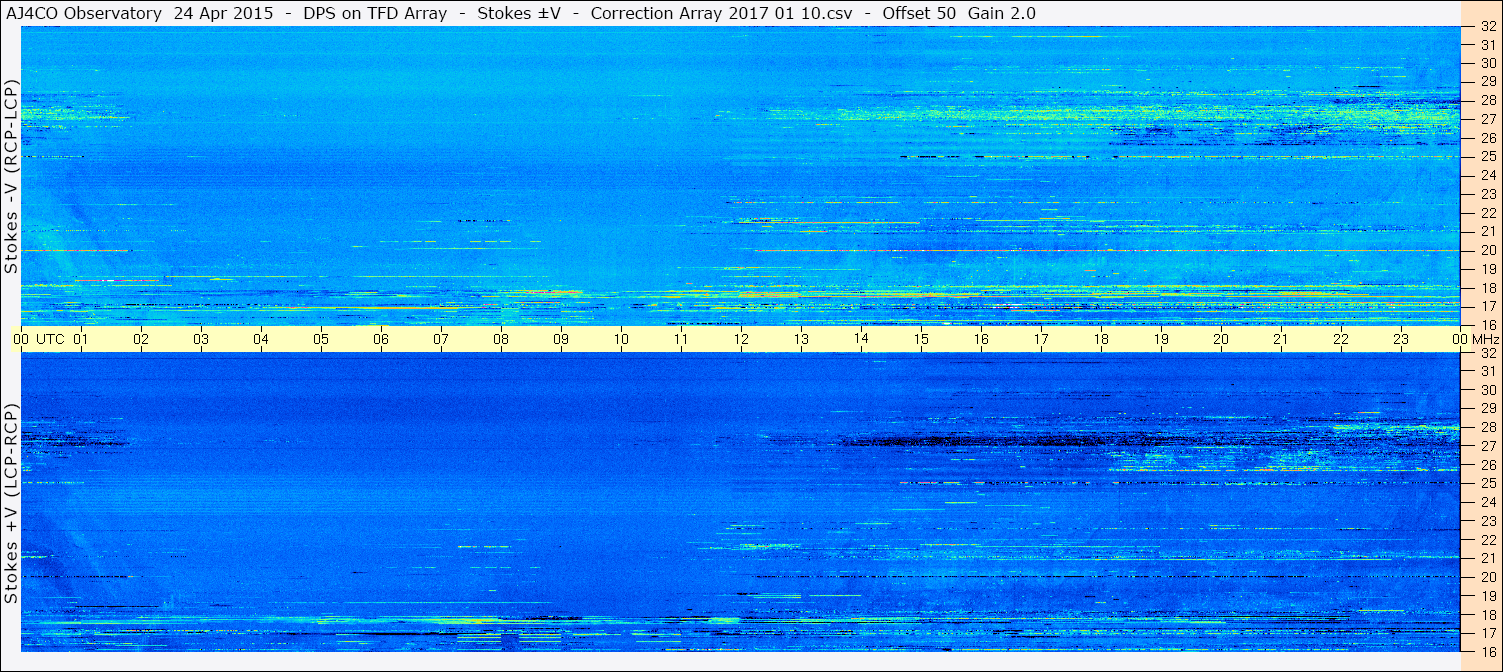Click the Gain 2.0 text in header
The image size is (1503, 672).
[x=1003, y=13]
